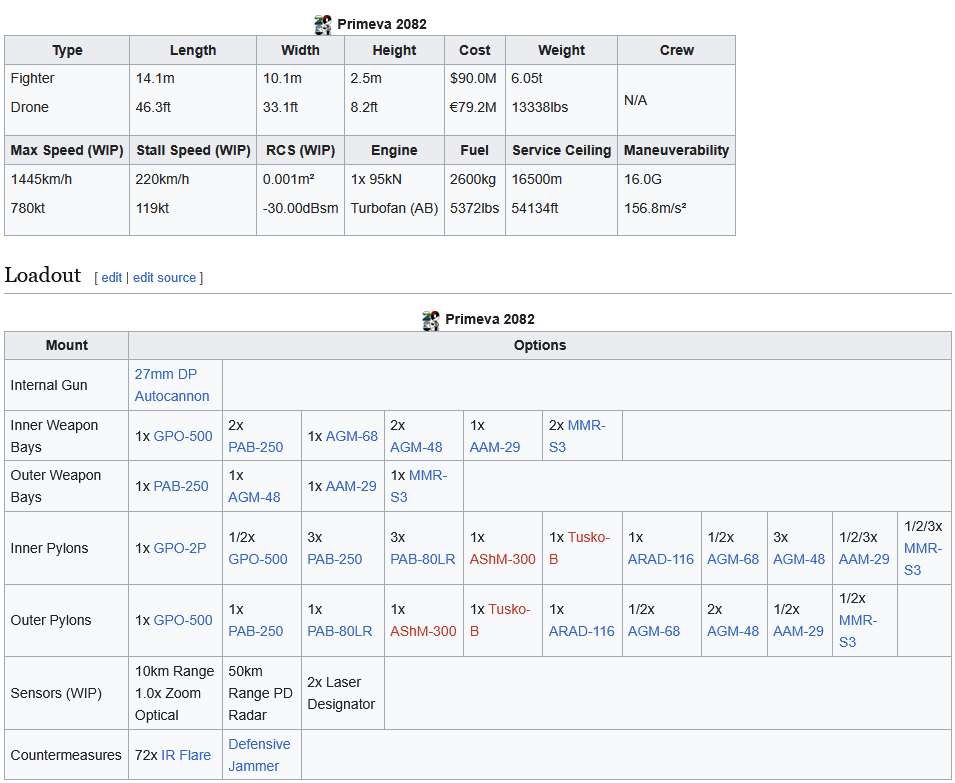Click the Primeva 2082 icon above the specs table

tap(323, 24)
